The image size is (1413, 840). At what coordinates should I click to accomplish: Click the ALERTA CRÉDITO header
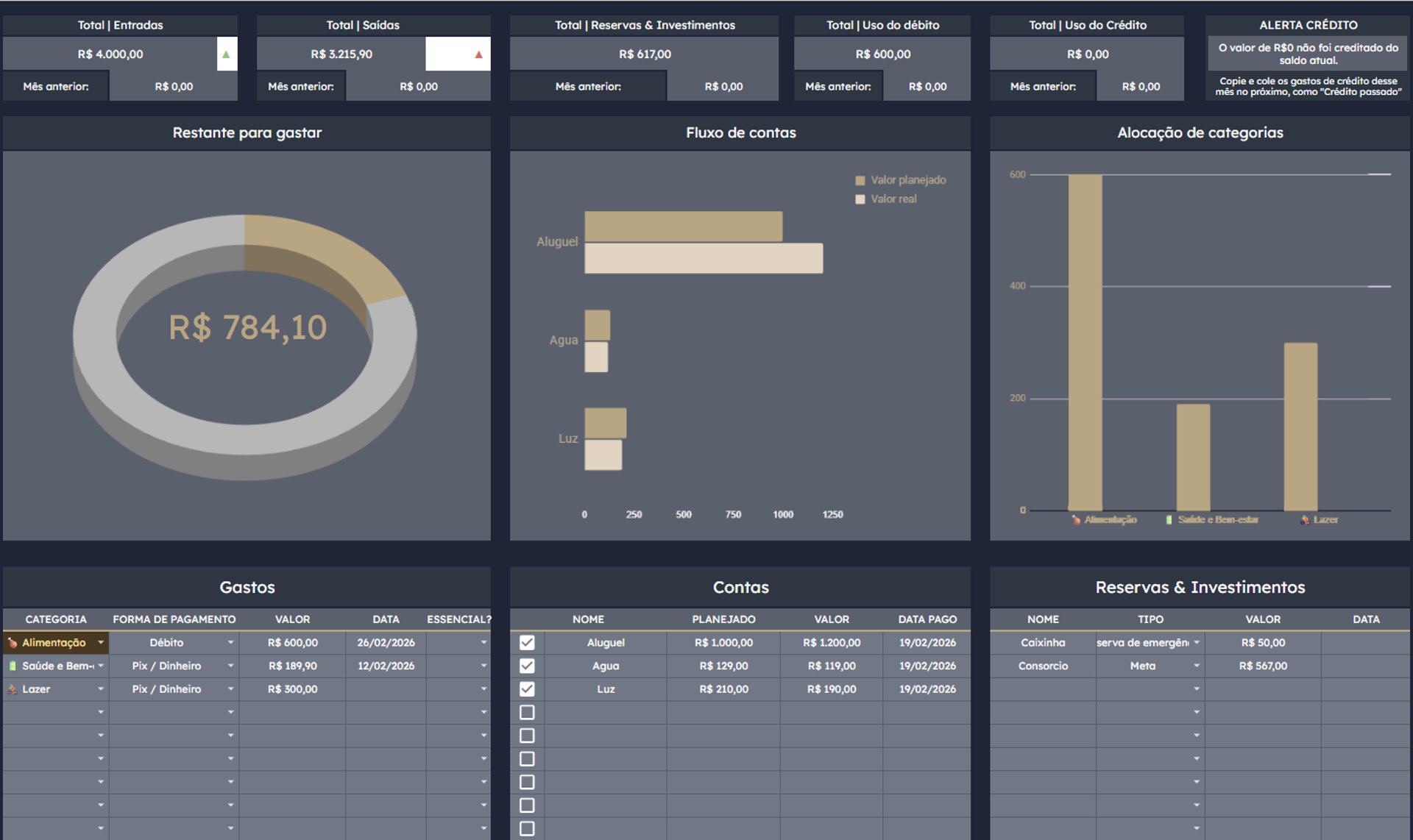[x=1308, y=25]
